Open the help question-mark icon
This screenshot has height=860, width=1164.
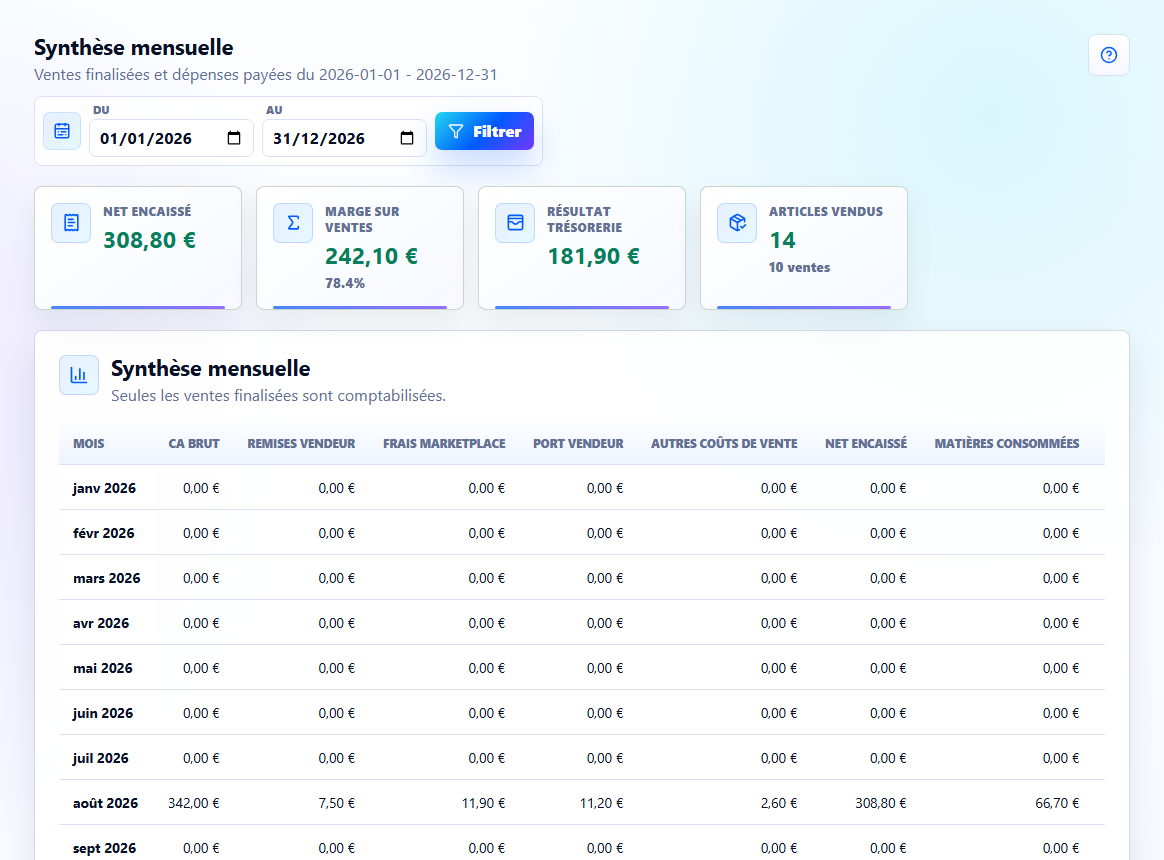click(1108, 55)
